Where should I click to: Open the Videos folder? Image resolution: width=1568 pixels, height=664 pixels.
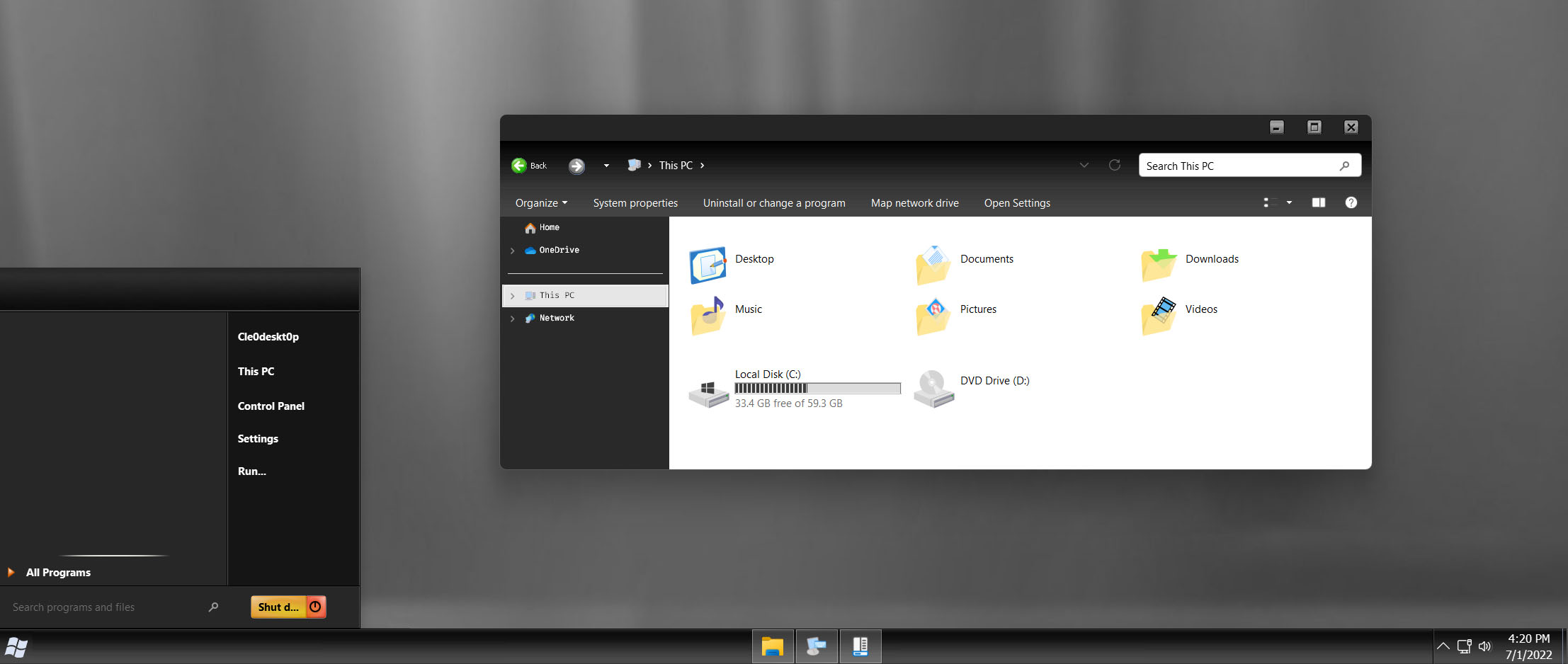tap(1200, 309)
